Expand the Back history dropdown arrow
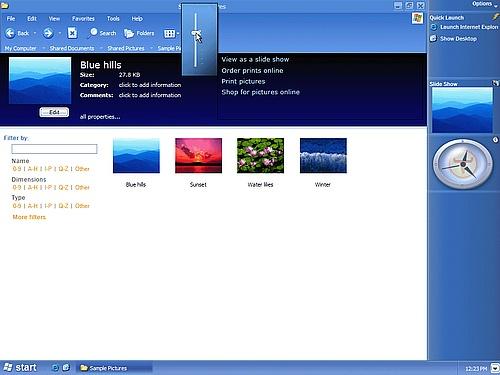This screenshot has width=500, height=375. click(x=35, y=33)
